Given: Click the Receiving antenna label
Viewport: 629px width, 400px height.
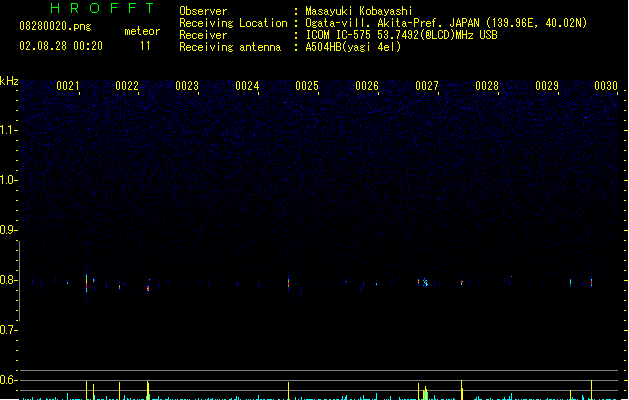Looking at the screenshot, I should 230,47.
